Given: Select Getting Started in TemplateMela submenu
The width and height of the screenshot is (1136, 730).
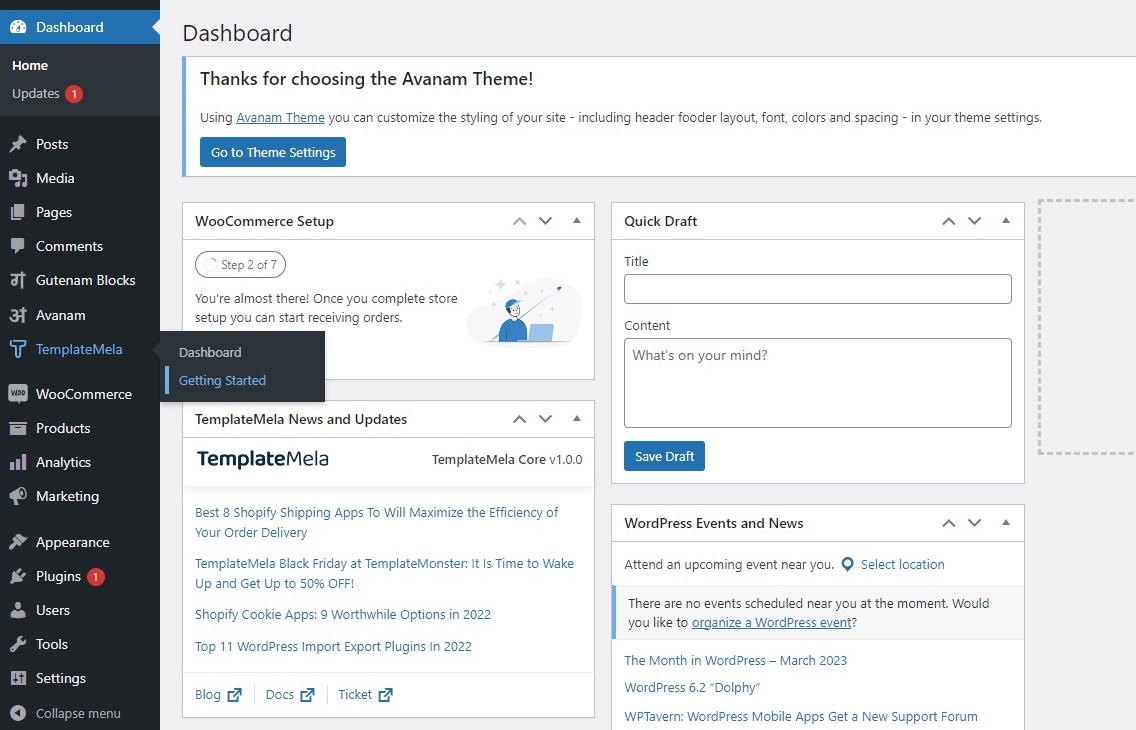Looking at the screenshot, I should pyautogui.click(x=222, y=380).
